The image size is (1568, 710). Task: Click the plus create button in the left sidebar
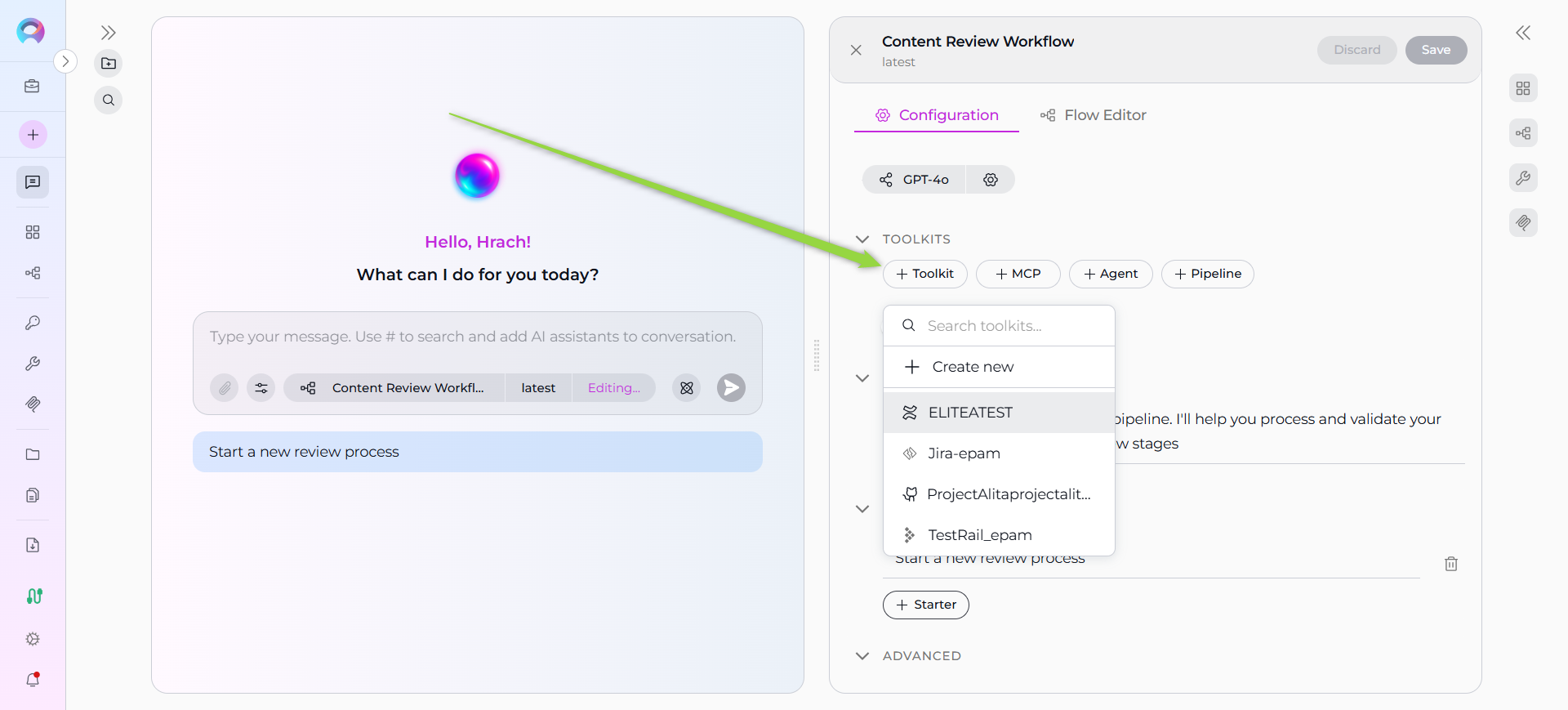tap(33, 135)
